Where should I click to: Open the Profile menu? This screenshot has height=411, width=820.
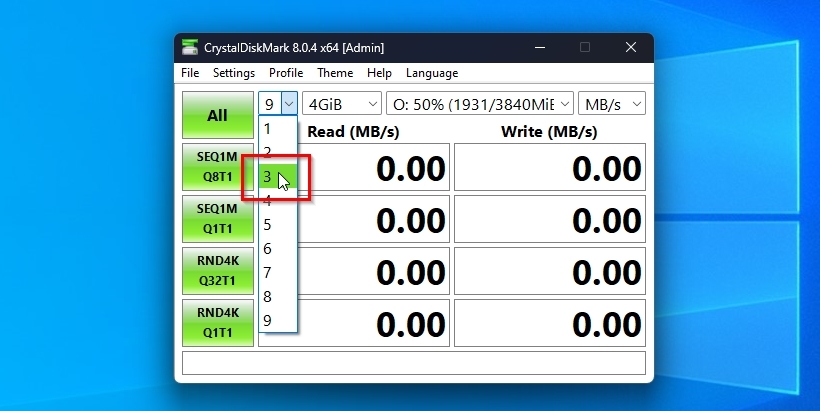pyautogui.click(x=286, y=73)
